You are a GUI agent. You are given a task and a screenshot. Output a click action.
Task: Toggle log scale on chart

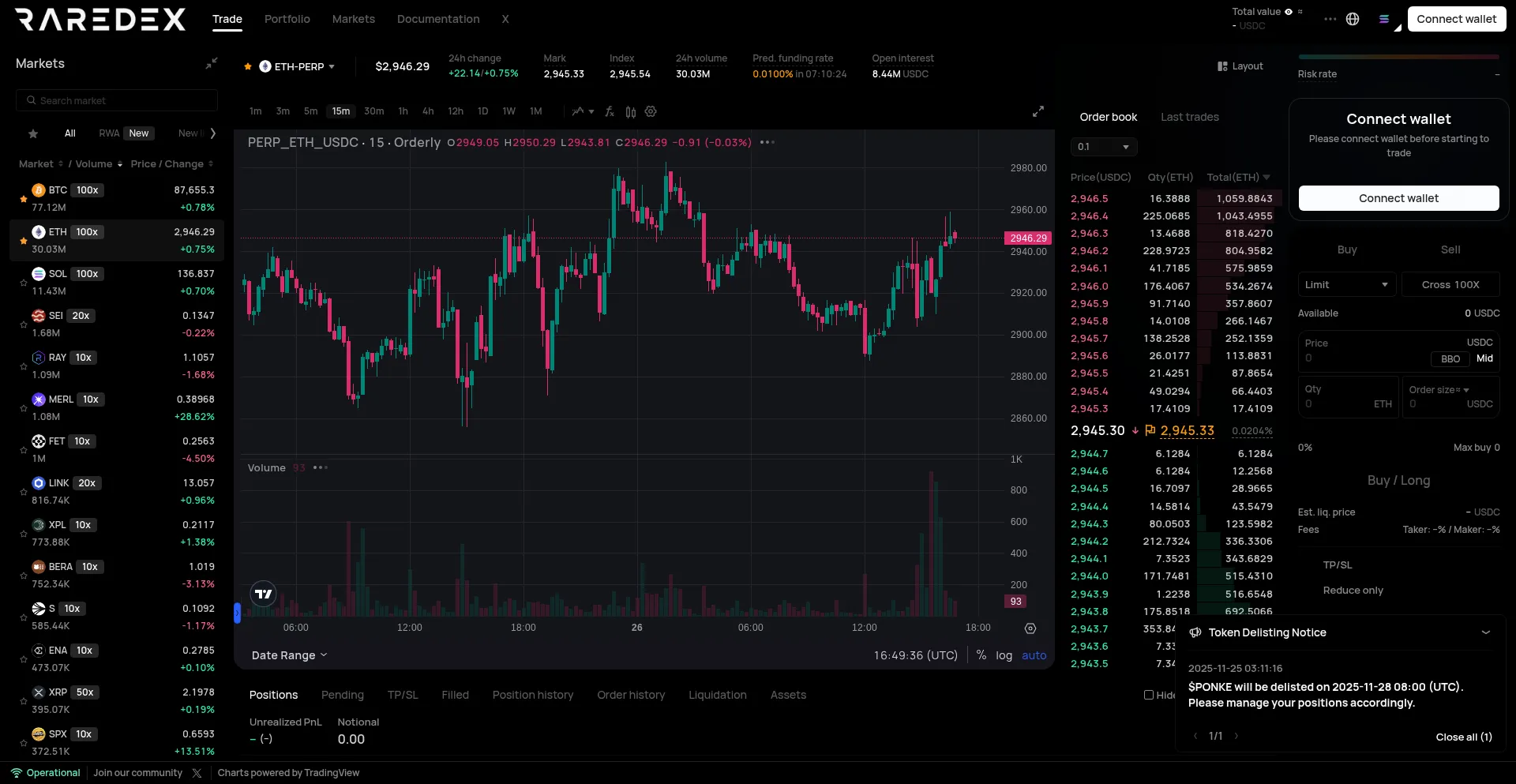point(1004,655)
